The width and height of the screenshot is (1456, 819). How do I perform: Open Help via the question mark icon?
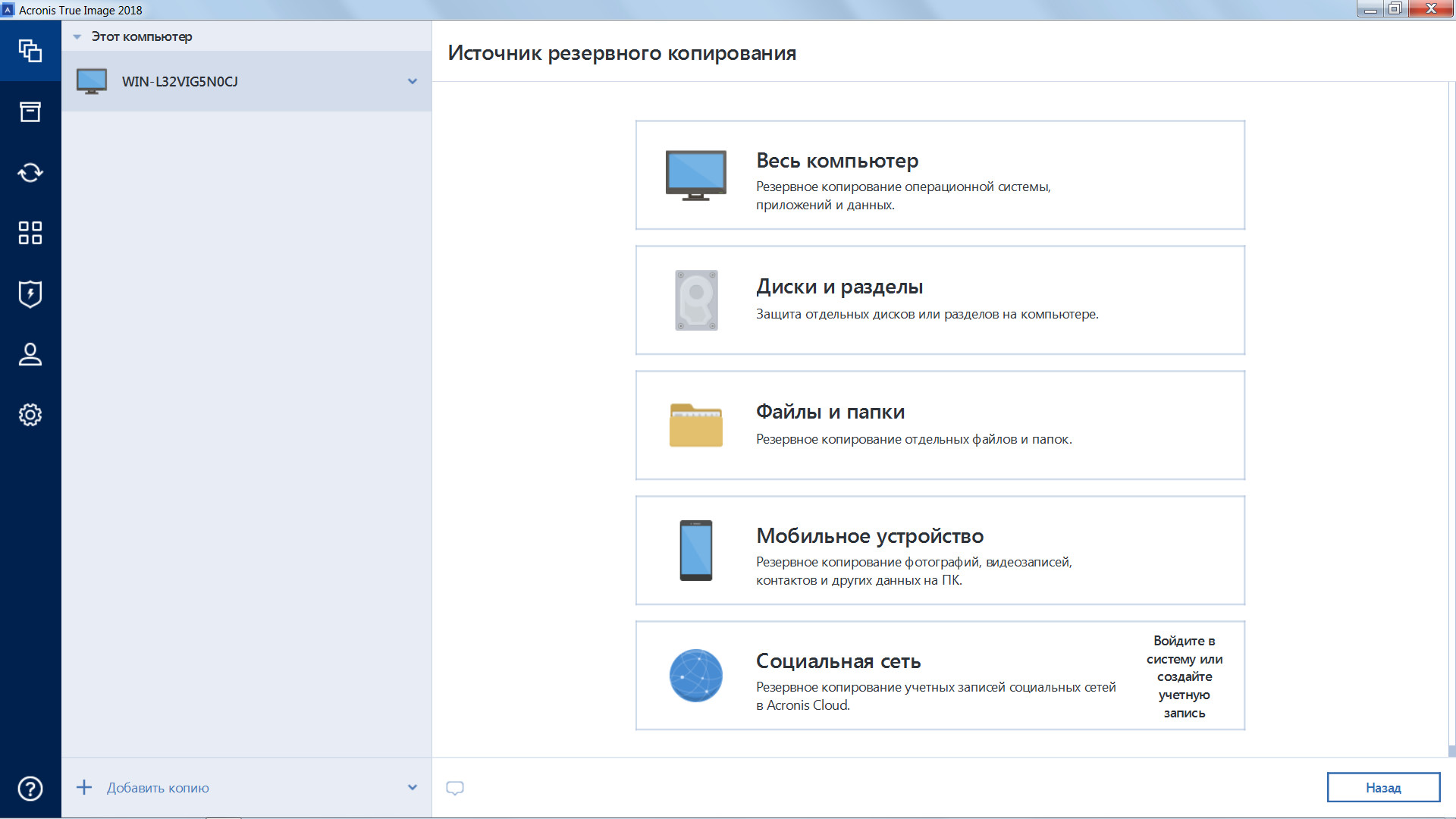pos(30,788)
